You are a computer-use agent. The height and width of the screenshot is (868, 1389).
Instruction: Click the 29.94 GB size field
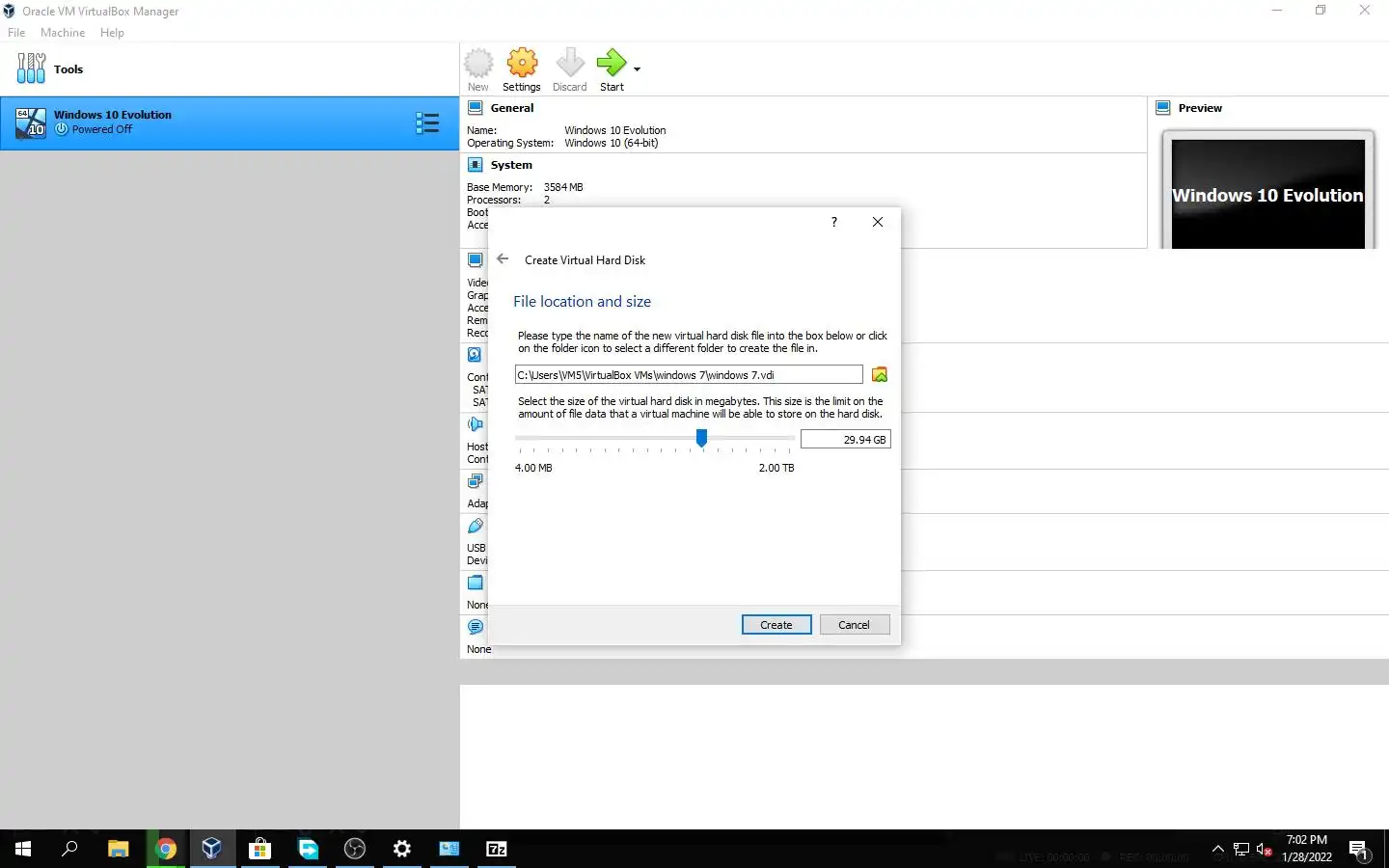click(x=845, y=440)
